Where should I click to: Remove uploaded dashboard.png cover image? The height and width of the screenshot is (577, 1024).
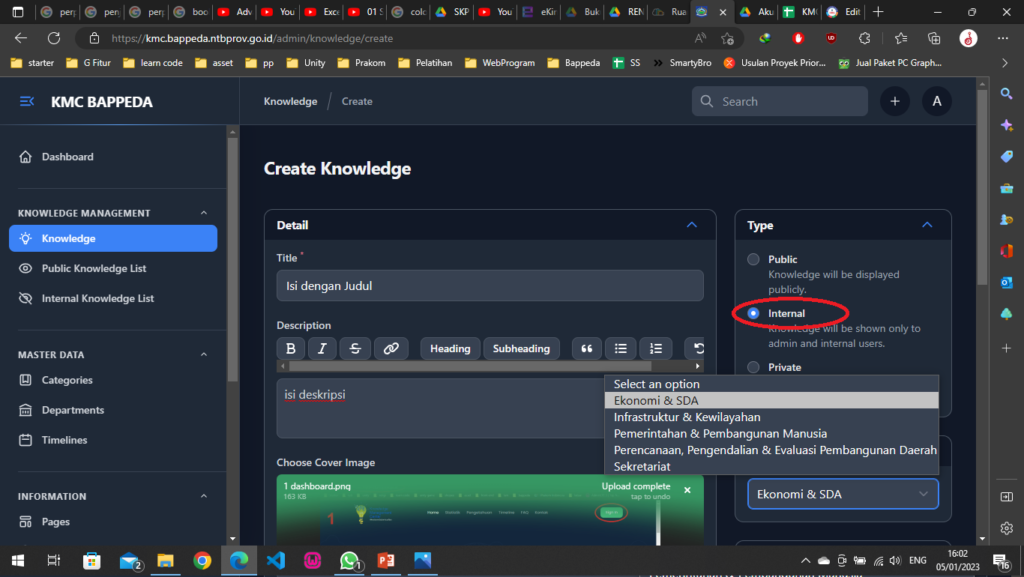[x=687, y=490]
